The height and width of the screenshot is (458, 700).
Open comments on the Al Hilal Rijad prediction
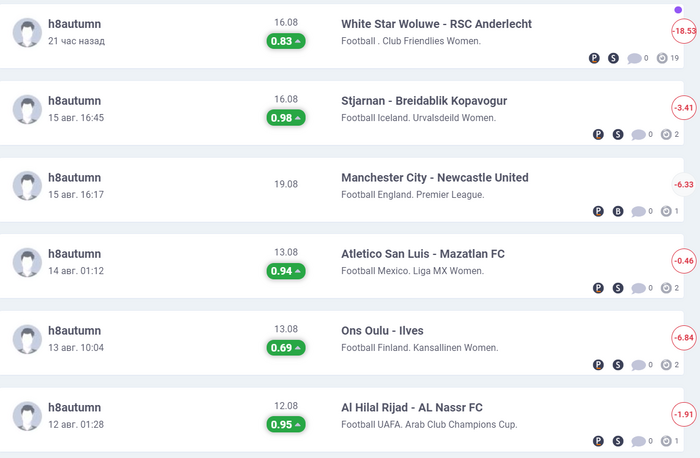[x=635, y=441]
